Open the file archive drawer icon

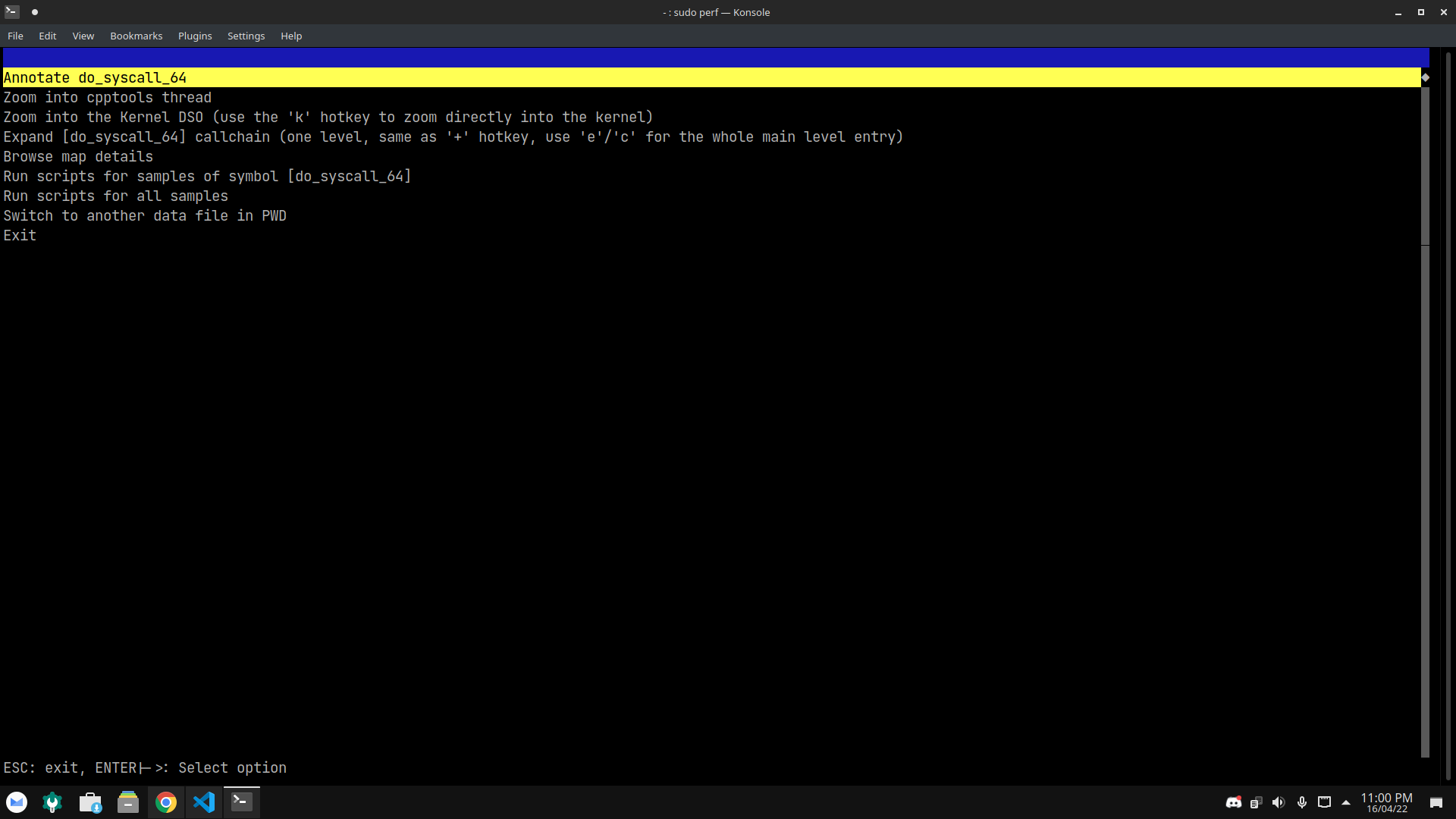tap(128, 802)
